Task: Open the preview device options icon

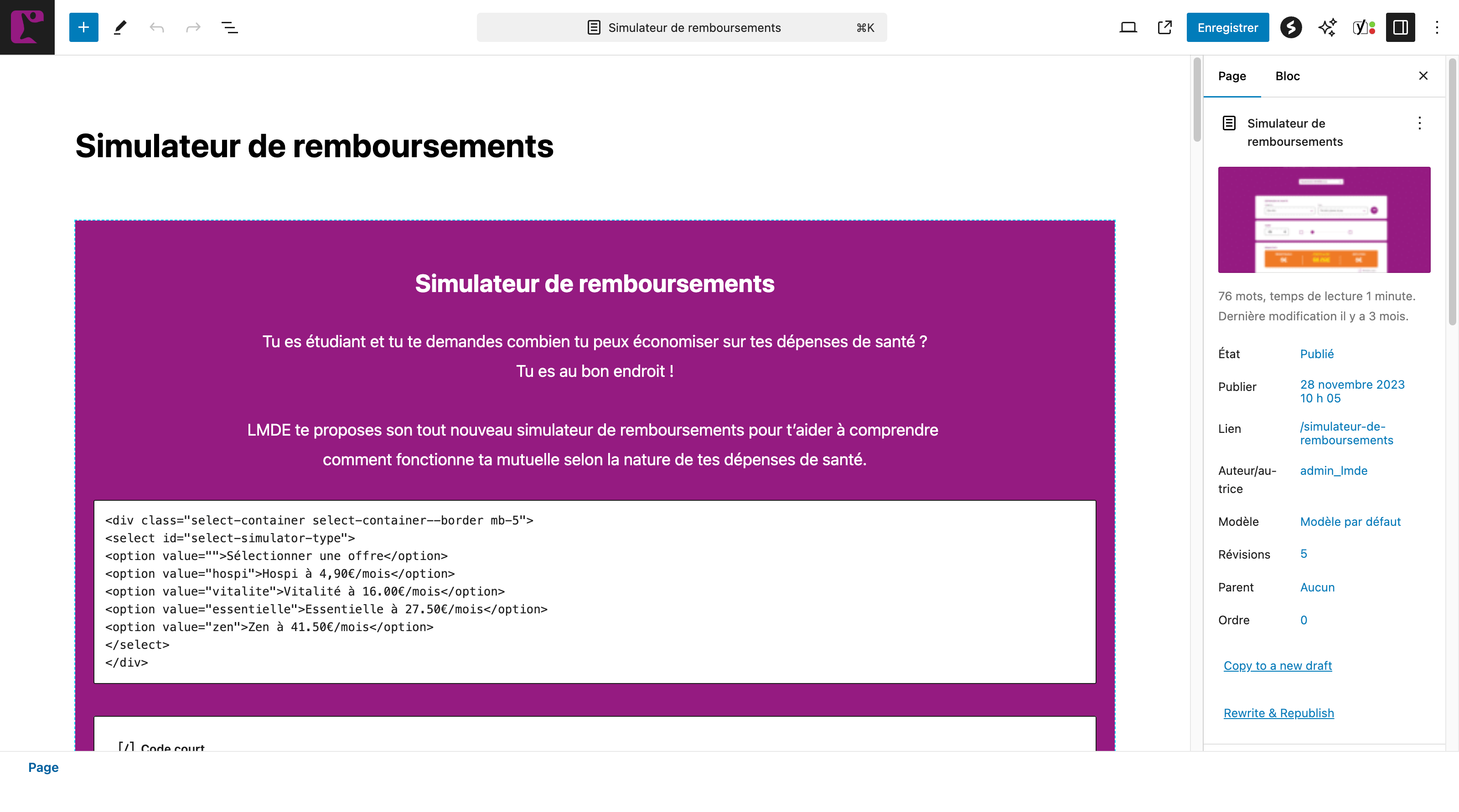Action: point(1128,27)
